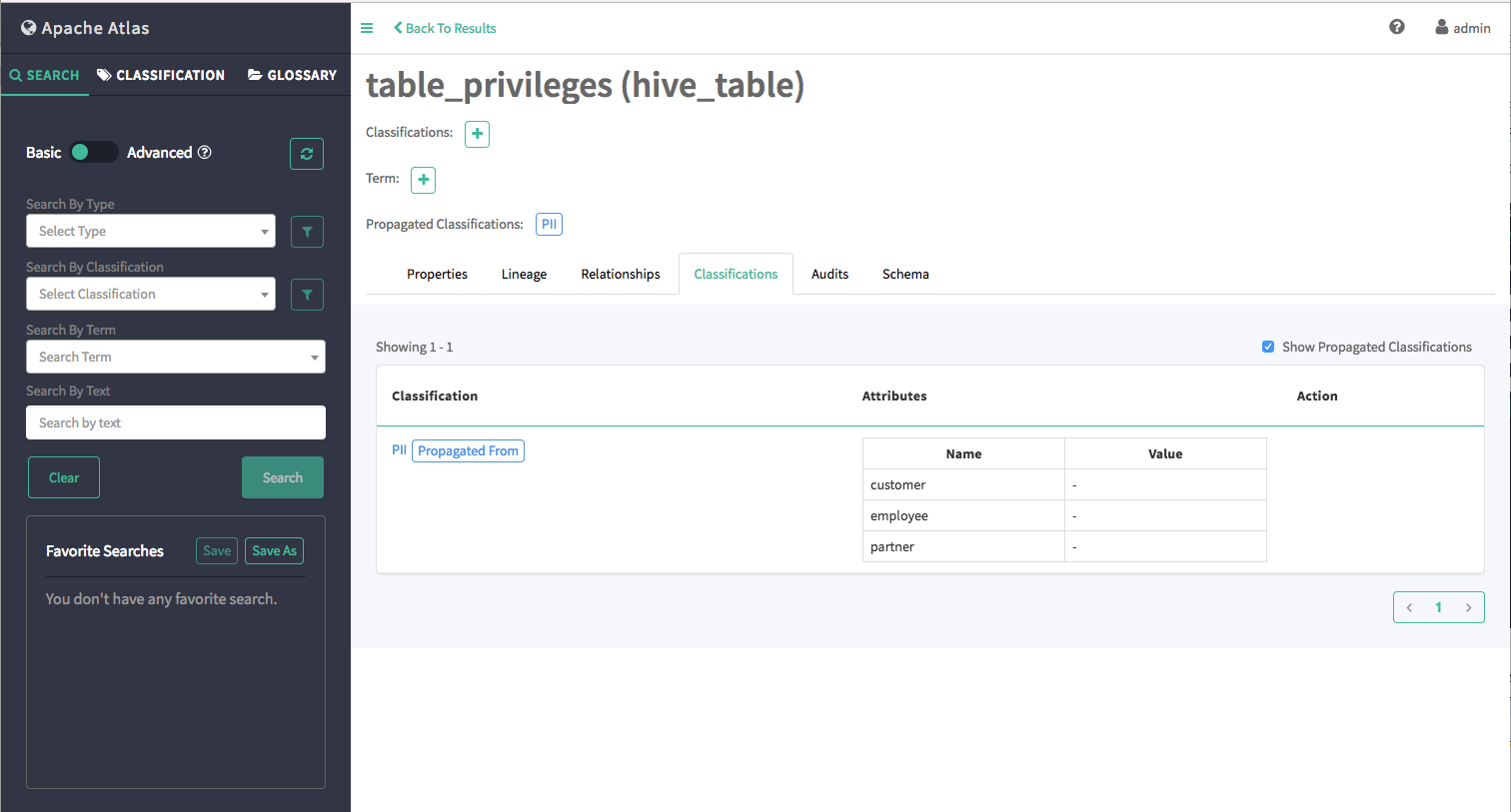This screenshot has height=812, width=1511.
Task: Click the employee attribute cell
Action: tap(963, 515)
